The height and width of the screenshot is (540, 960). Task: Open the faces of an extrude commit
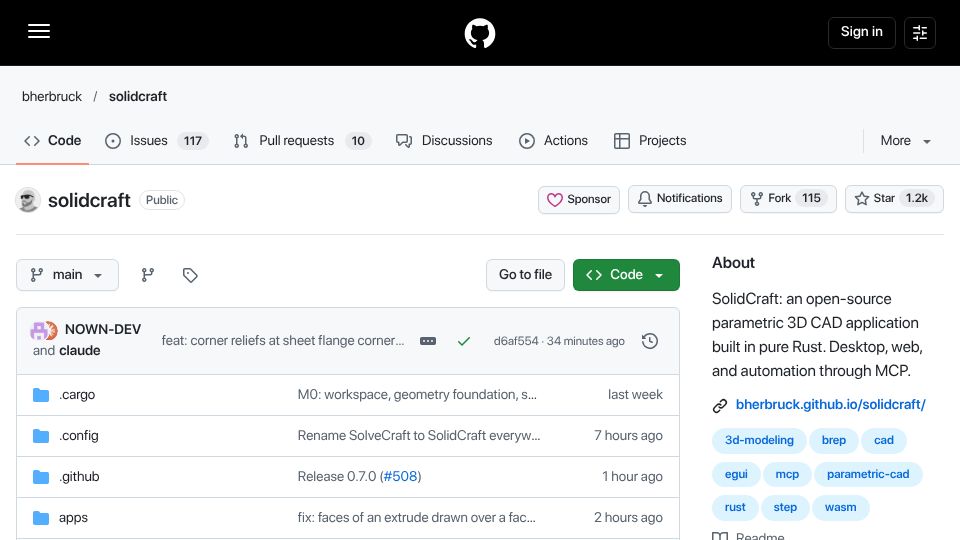coord(416,518)
